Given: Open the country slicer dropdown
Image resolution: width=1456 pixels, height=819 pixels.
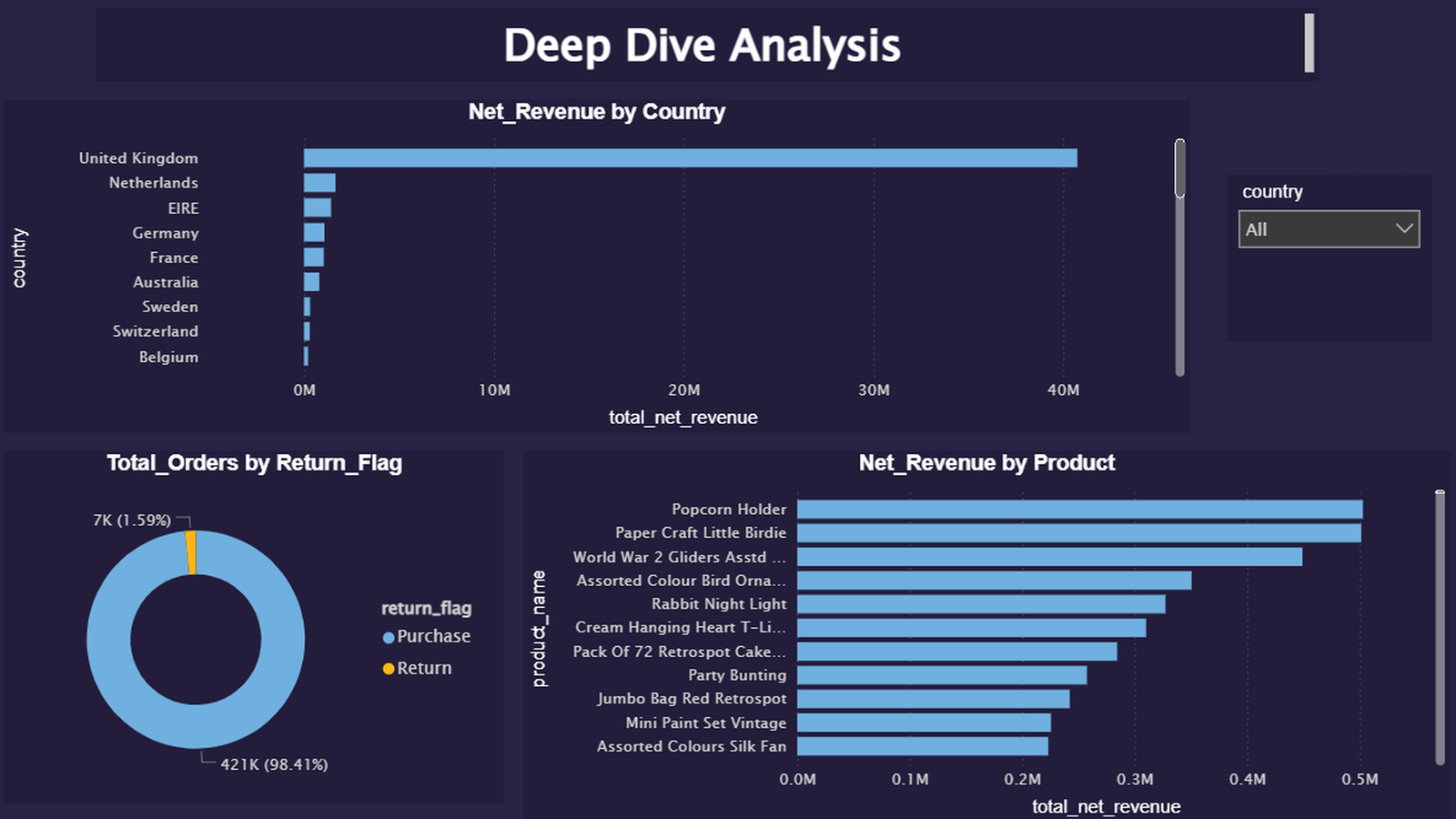Looking at the screenshot, I should coord(1329,229).
